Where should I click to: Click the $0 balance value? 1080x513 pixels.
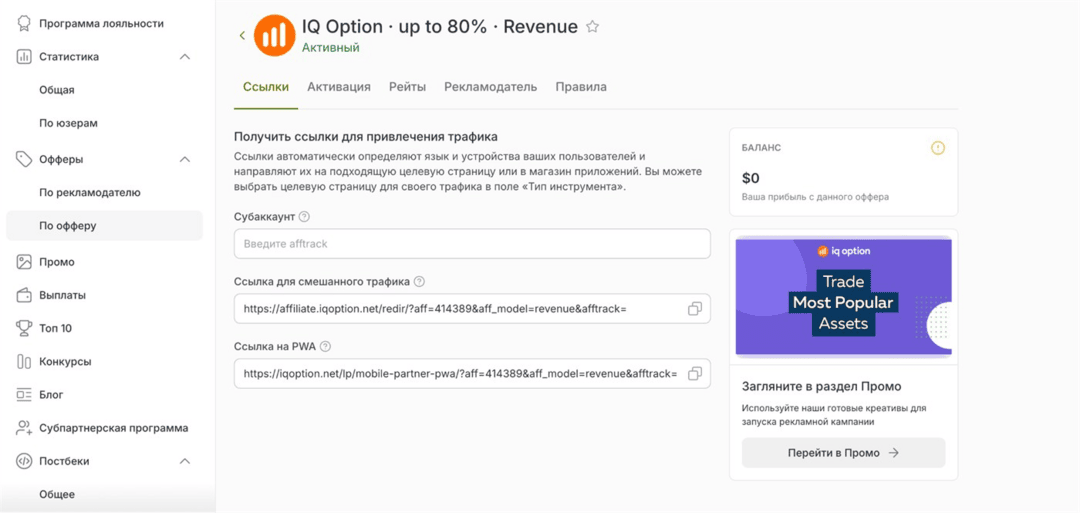750,178
